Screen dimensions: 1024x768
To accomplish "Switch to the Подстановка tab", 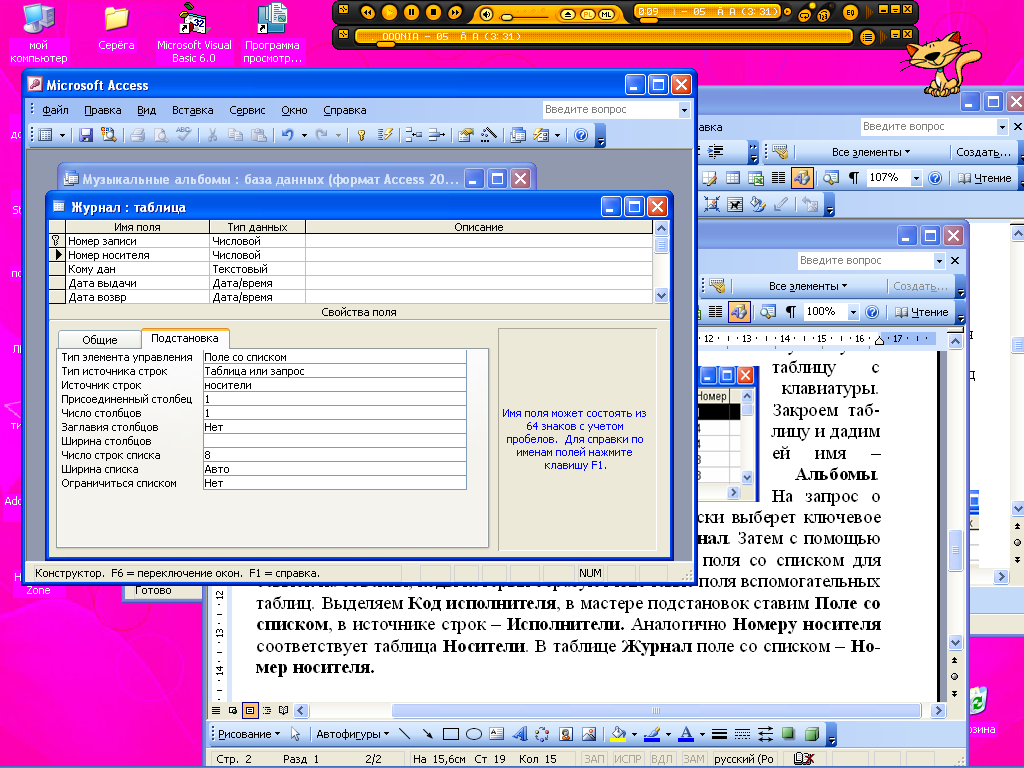I will click(x=185, y=338).
